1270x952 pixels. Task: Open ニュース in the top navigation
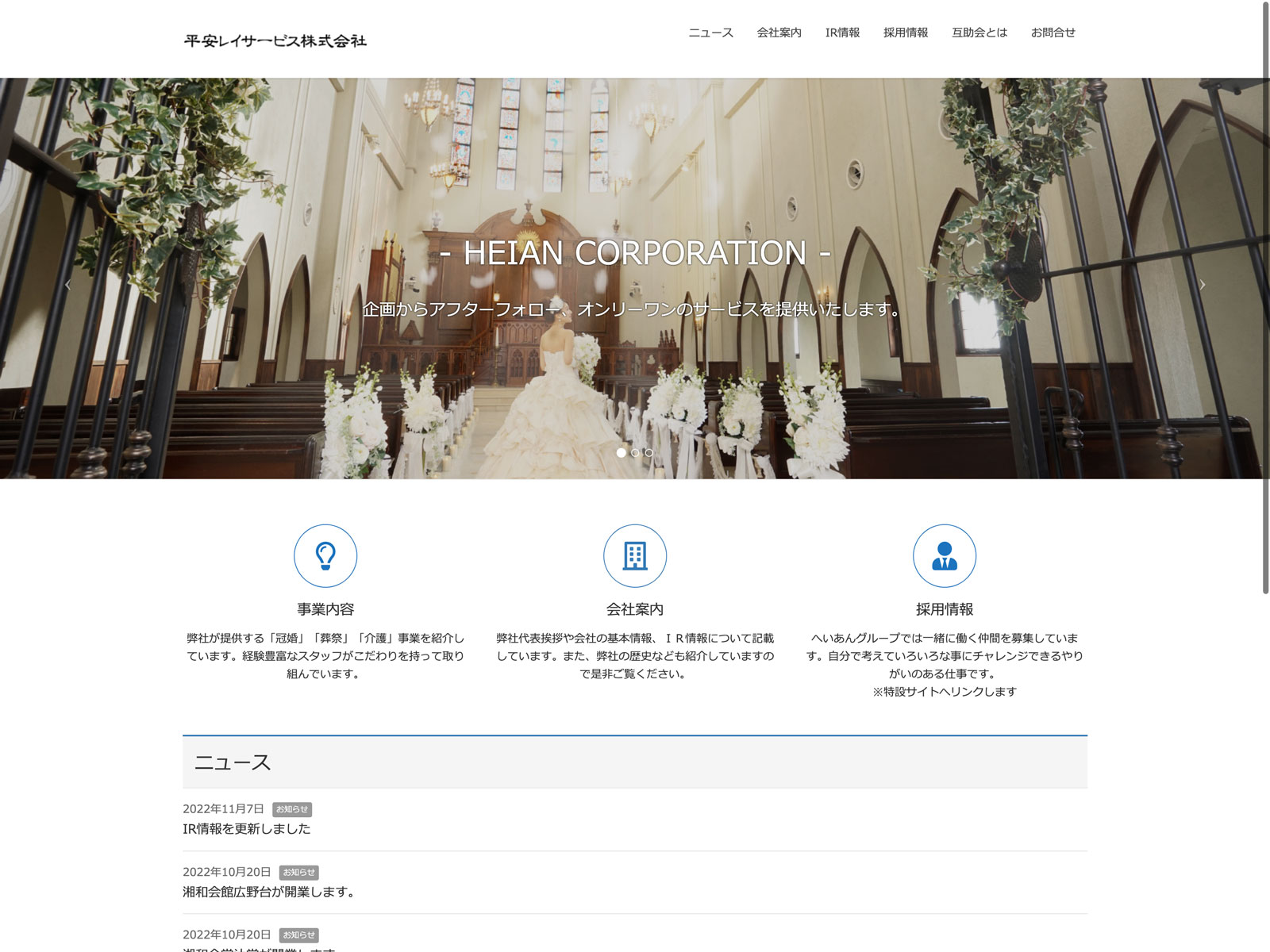(710, 33)
